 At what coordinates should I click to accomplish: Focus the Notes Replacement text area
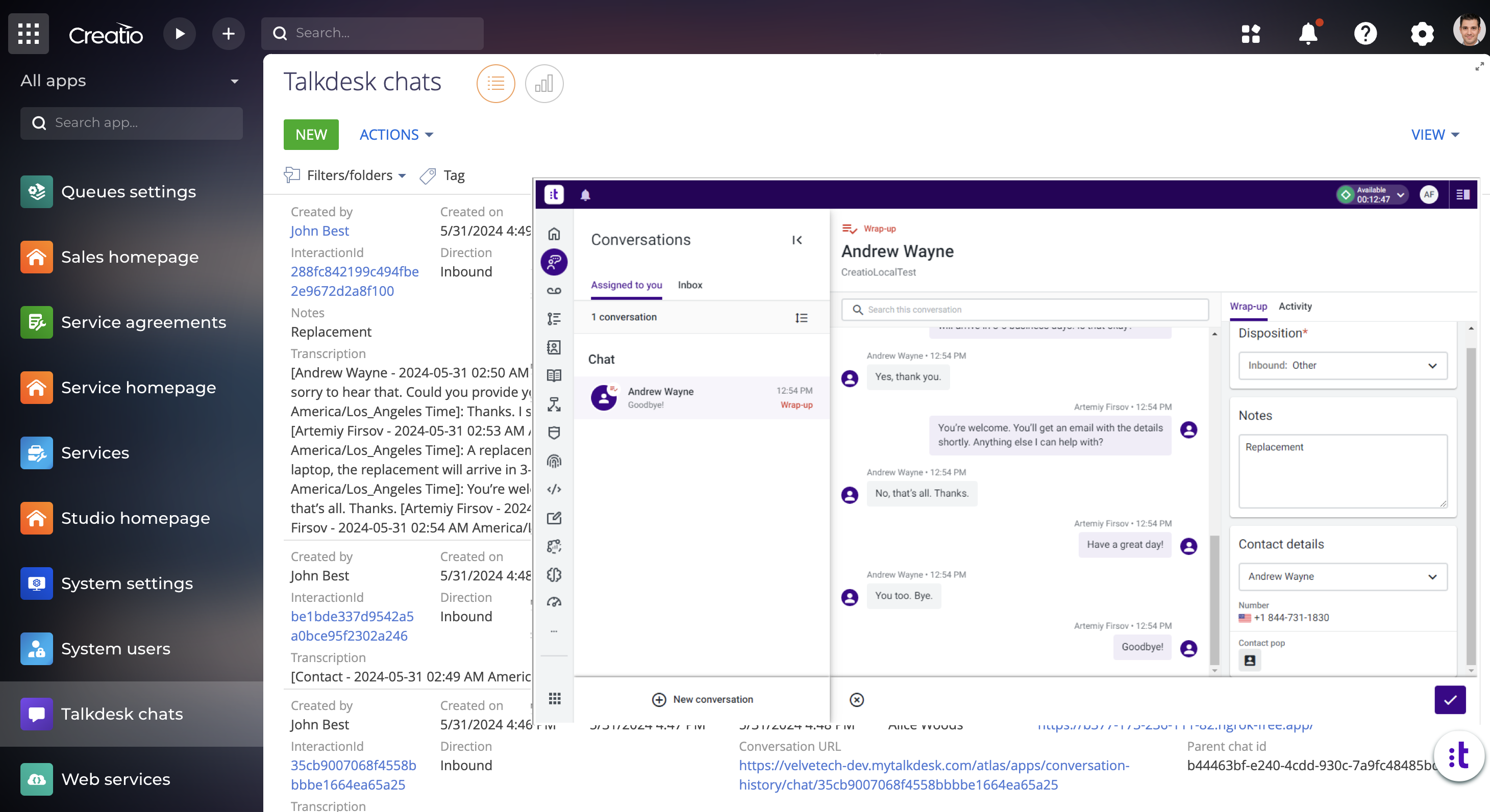coord(1343,471)
